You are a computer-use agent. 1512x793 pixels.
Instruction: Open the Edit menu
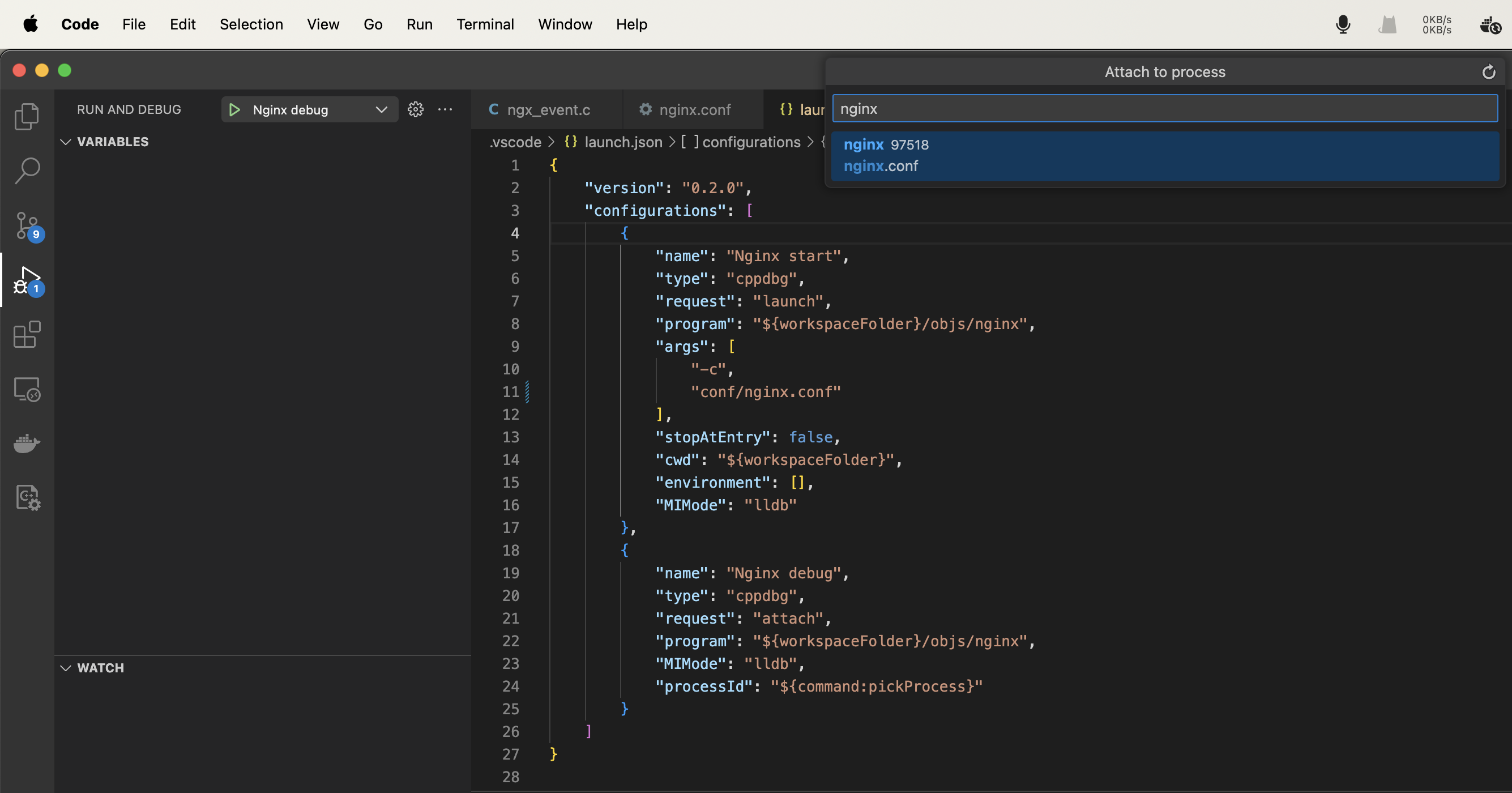(182, 24)
